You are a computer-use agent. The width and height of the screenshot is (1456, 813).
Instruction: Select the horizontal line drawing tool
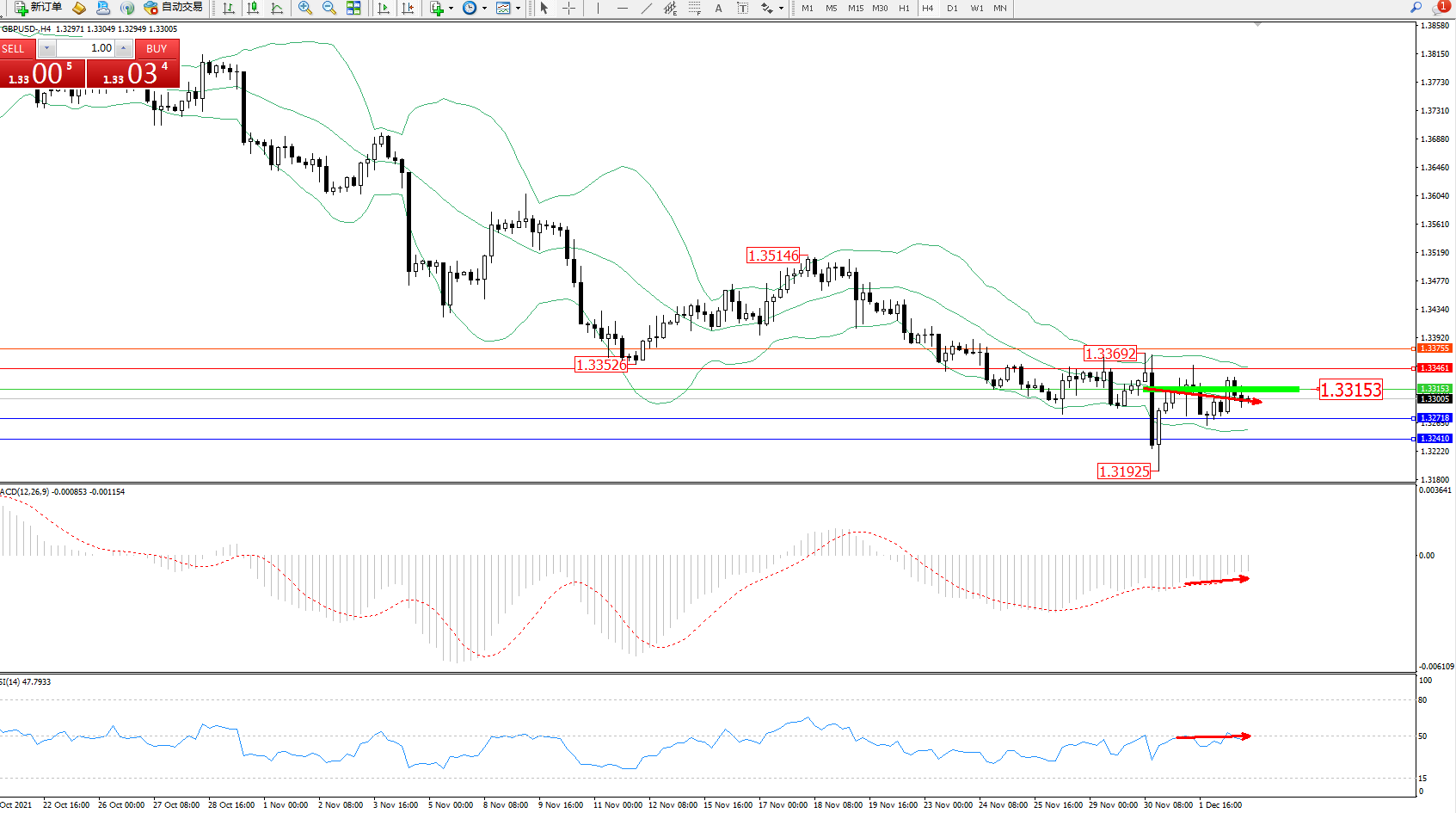(x=622, y=8)
